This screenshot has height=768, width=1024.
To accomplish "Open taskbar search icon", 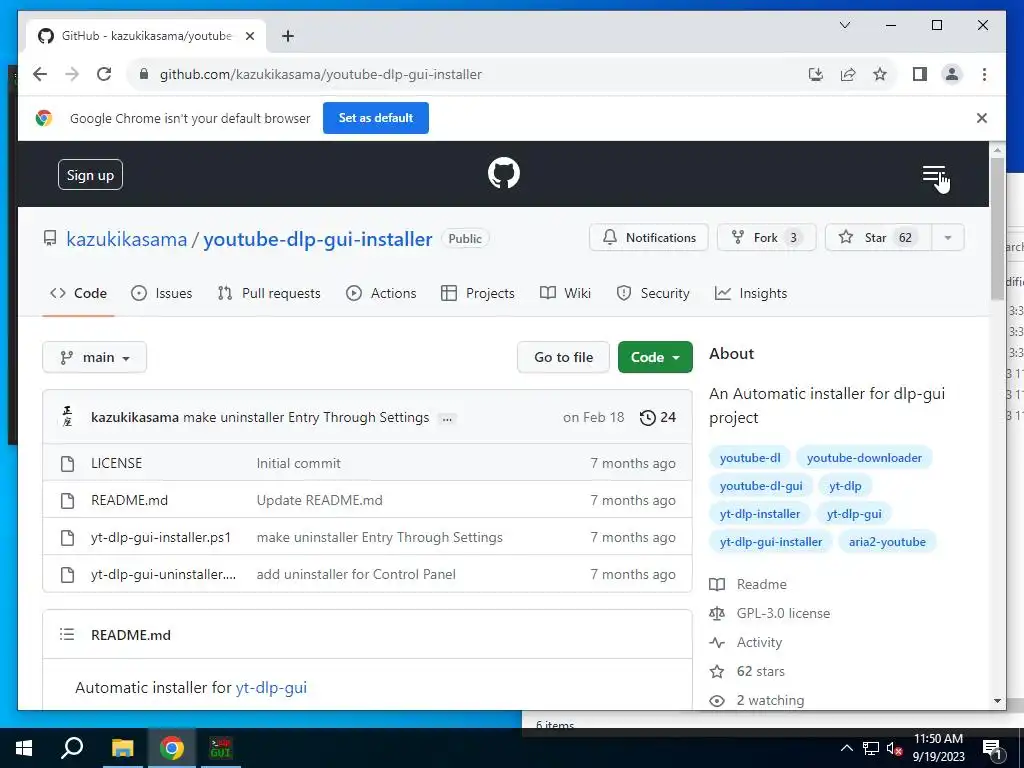I will click(x=72, y=748).
